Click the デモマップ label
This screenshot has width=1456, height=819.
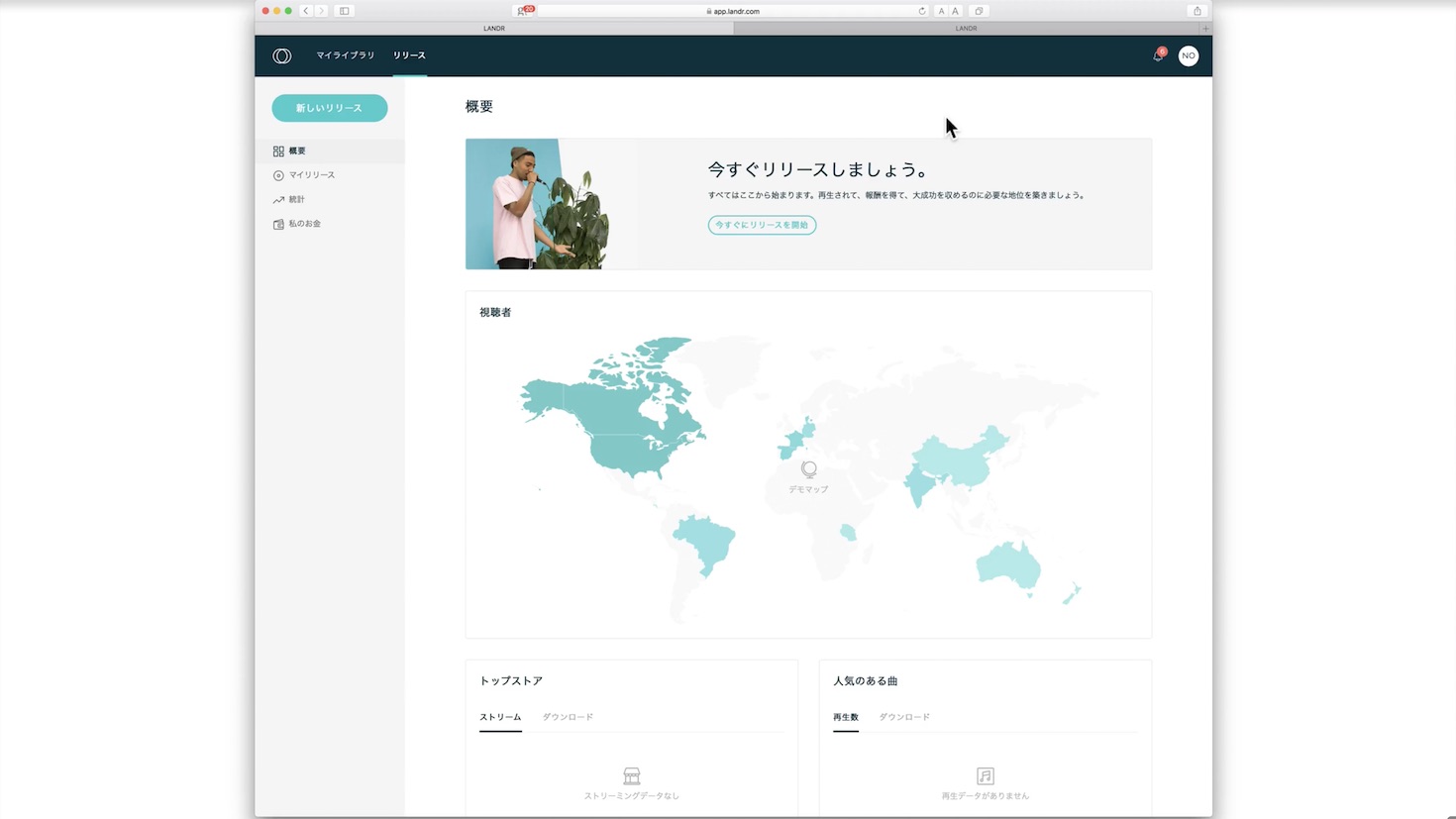[x=809, y=489]
